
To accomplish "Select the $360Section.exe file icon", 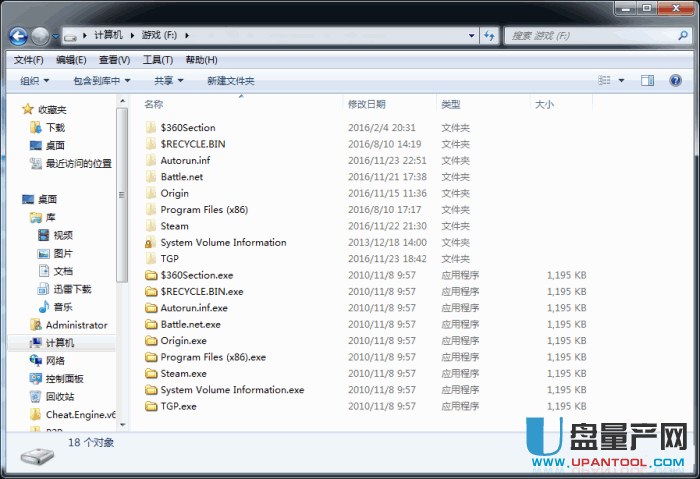I will (151, 275).
